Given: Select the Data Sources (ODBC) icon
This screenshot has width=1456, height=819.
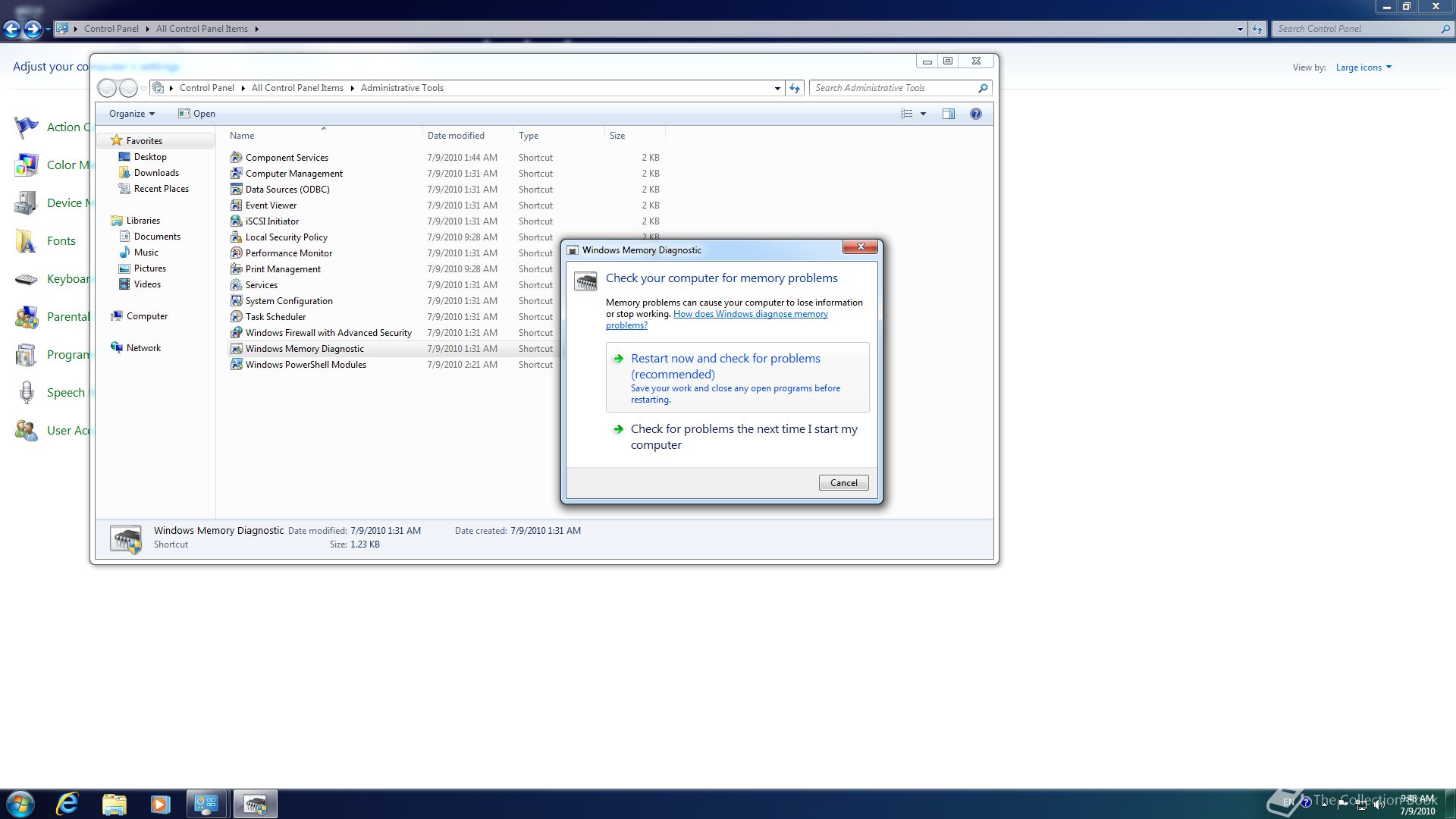Looking at the screenshot, I should (236, 189).
